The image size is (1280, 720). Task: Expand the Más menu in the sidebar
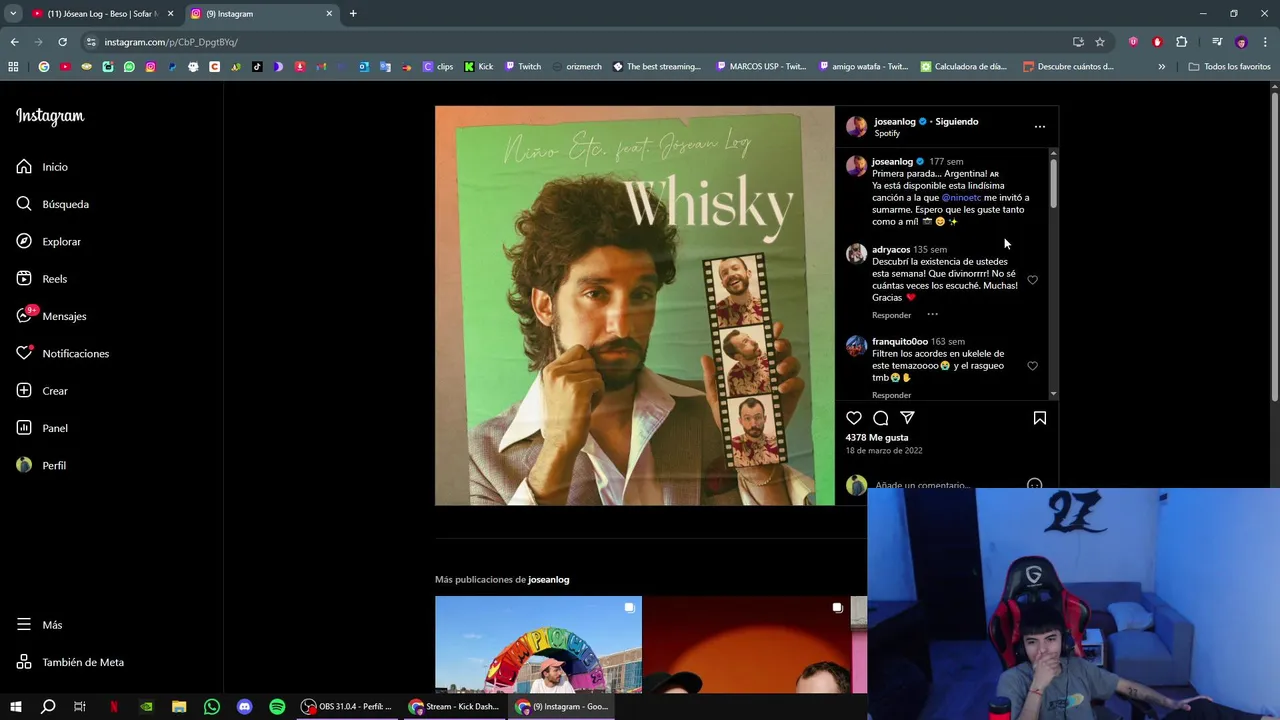(x=40, y=625)
